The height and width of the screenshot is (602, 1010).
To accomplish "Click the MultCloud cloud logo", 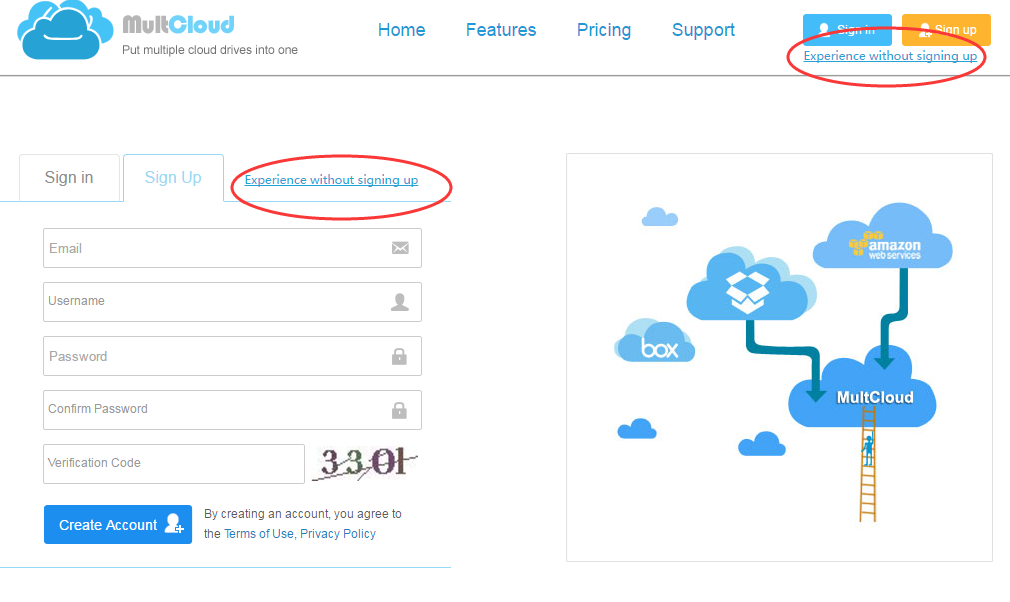I will coord(64,30).
